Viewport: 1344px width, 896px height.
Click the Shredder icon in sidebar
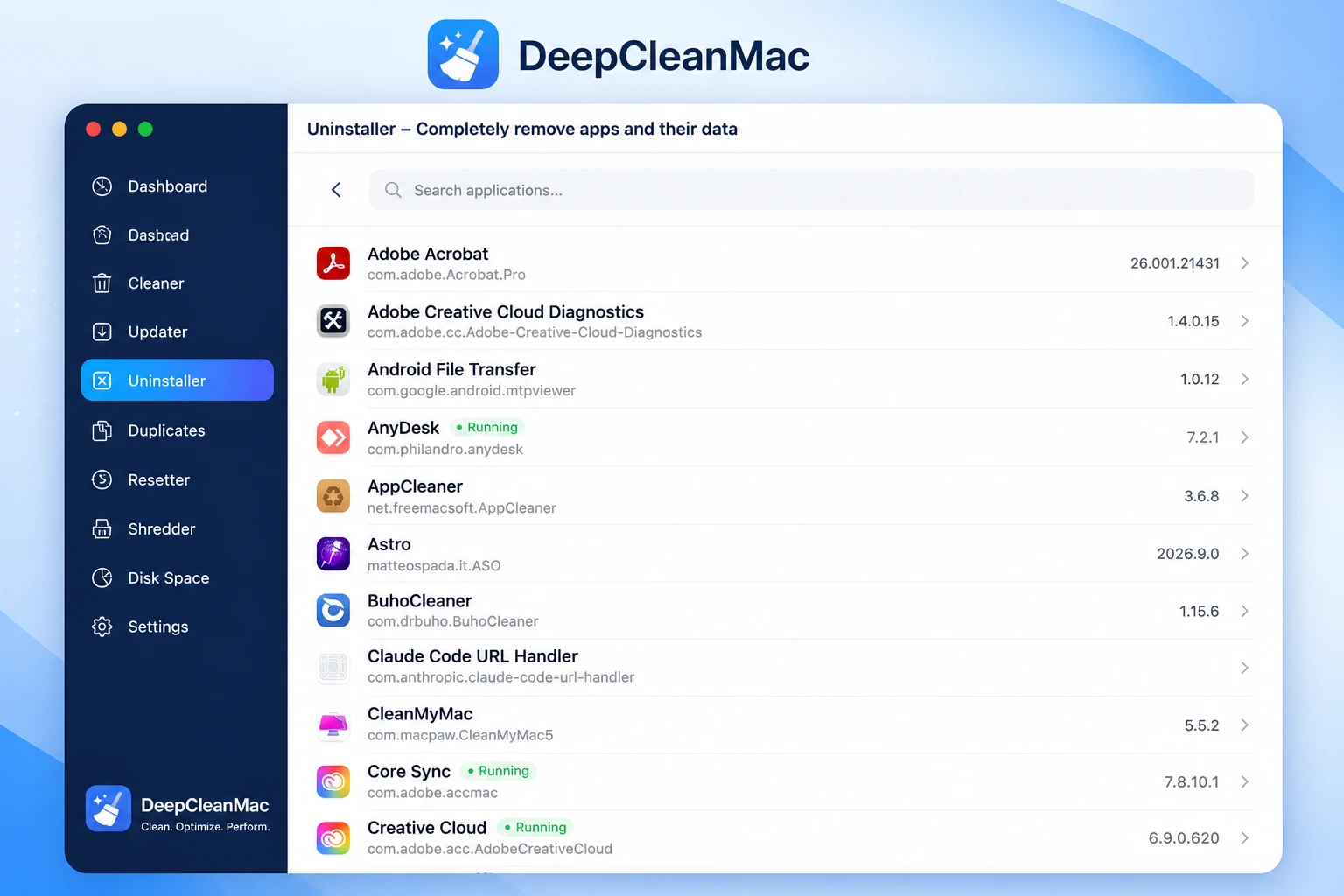coord(102,528)
